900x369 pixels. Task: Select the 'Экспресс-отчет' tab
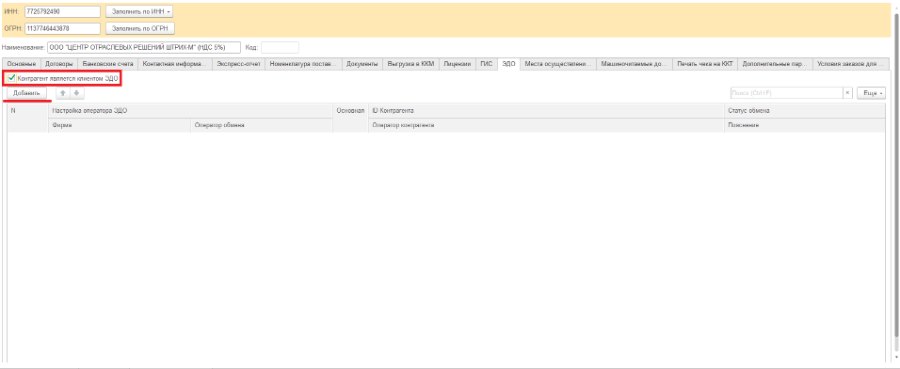(x=238, y=64)
